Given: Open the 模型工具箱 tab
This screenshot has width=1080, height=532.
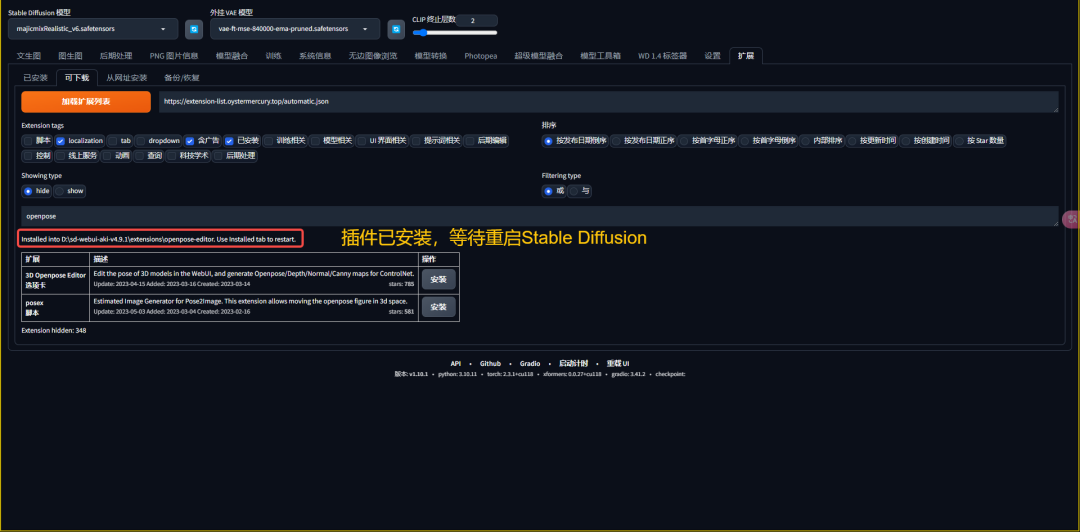Looking at the screenshot, I should (601, 56).
